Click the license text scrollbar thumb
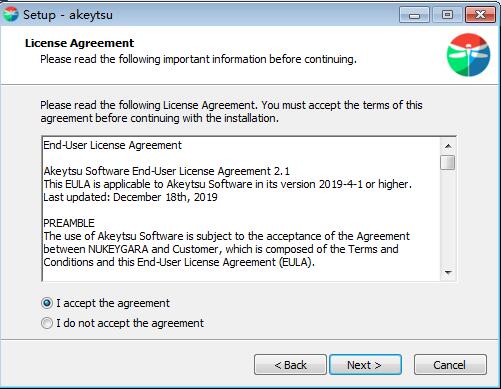Viewport: 501px width, 389px height. point(448,162)
